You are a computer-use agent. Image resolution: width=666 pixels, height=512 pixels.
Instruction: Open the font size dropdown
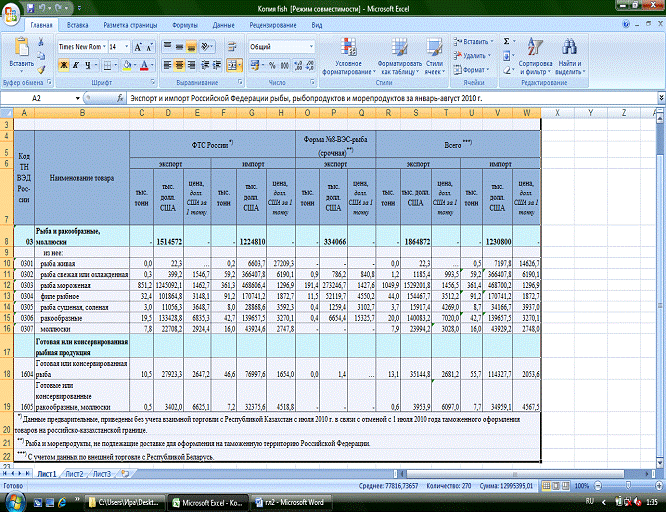127,46
